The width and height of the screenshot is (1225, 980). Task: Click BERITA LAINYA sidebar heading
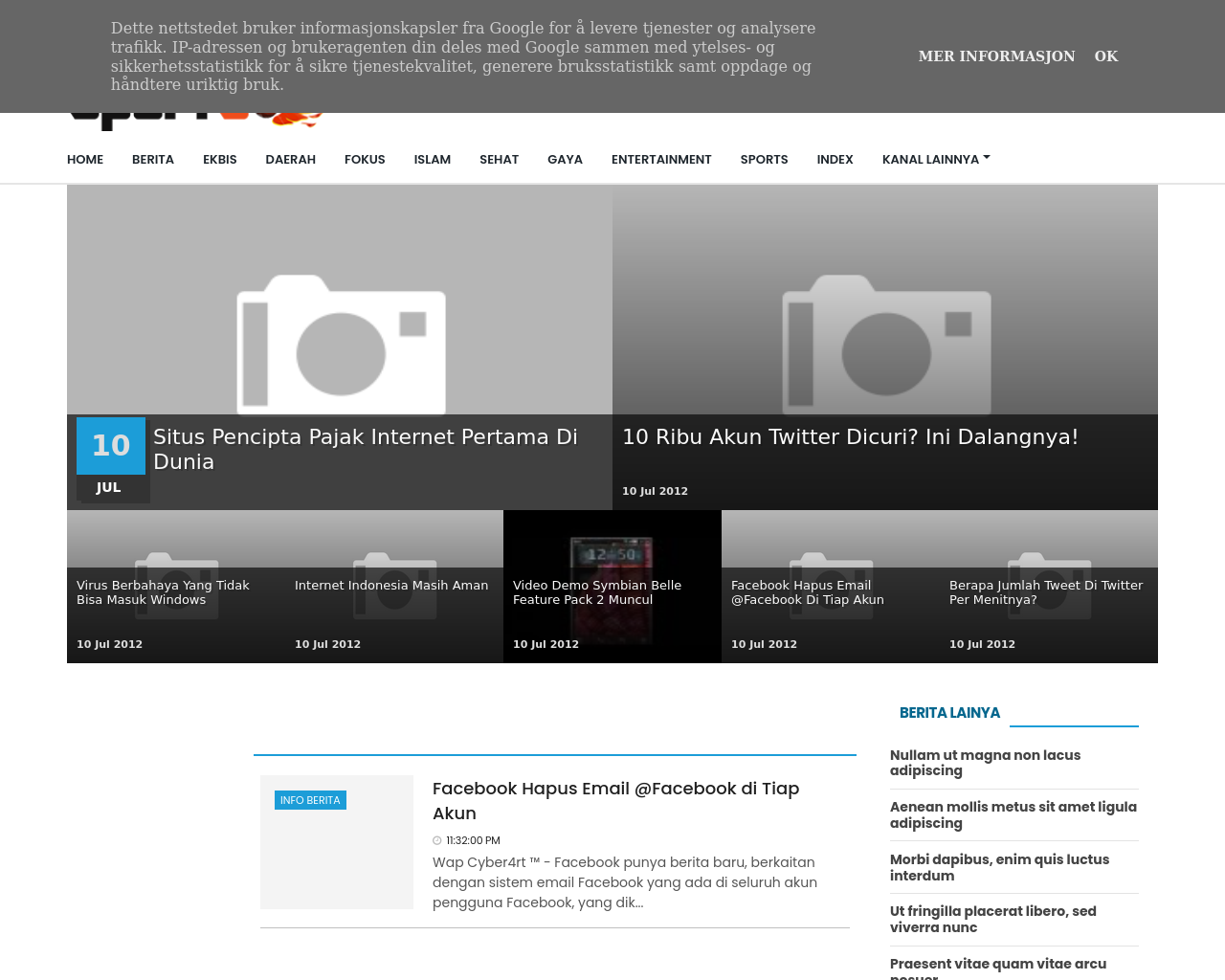(949, 713)
